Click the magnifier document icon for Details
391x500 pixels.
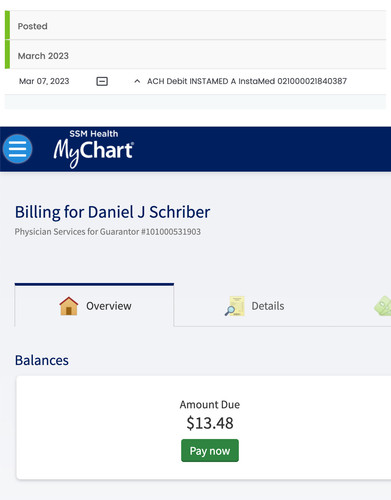click(235, 306)
